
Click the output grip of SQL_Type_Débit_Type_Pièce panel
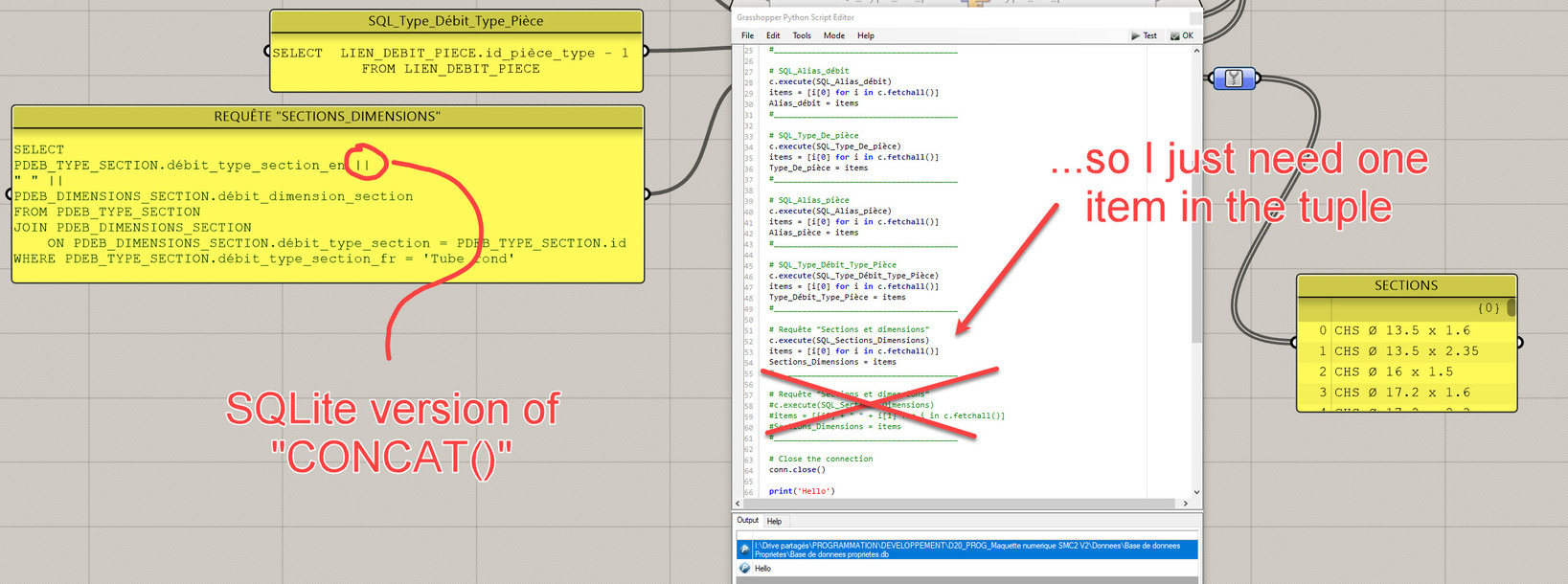click(645, 51)
